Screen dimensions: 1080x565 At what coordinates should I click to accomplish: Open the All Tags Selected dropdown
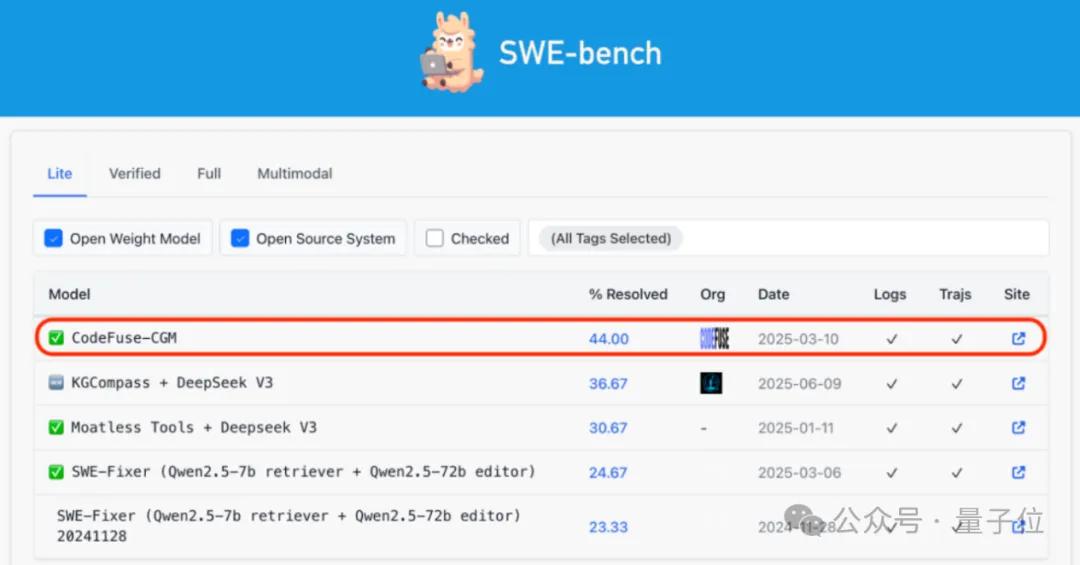(611, 239)
